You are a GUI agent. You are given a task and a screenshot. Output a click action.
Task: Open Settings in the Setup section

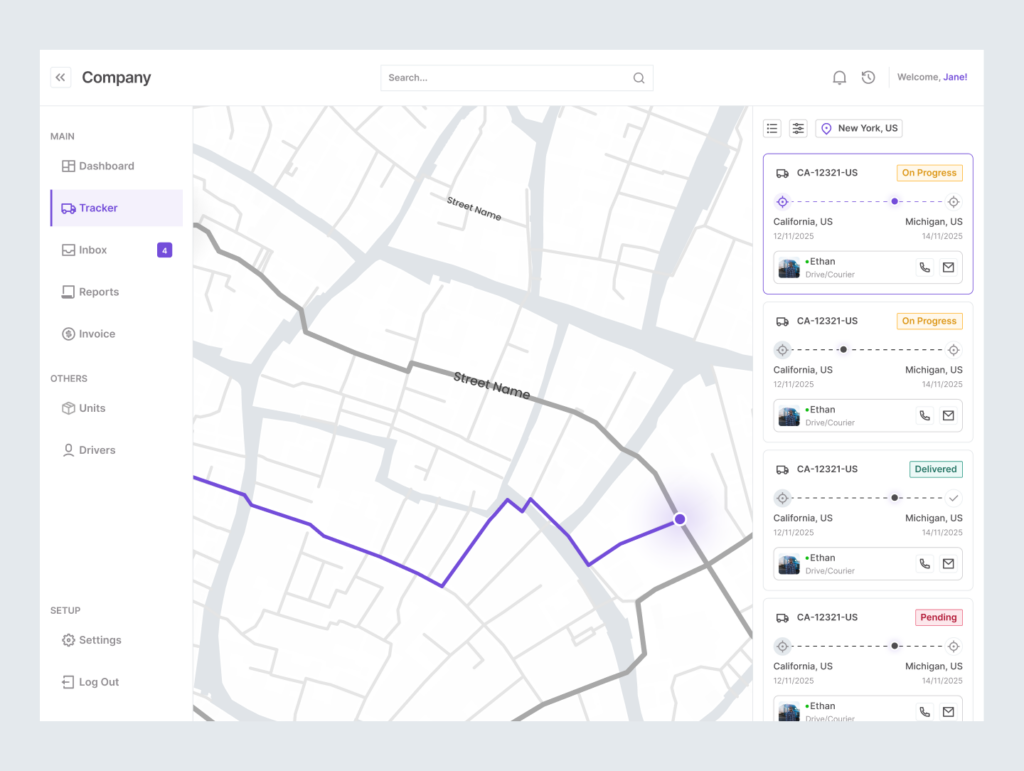[x=99, y=640]
